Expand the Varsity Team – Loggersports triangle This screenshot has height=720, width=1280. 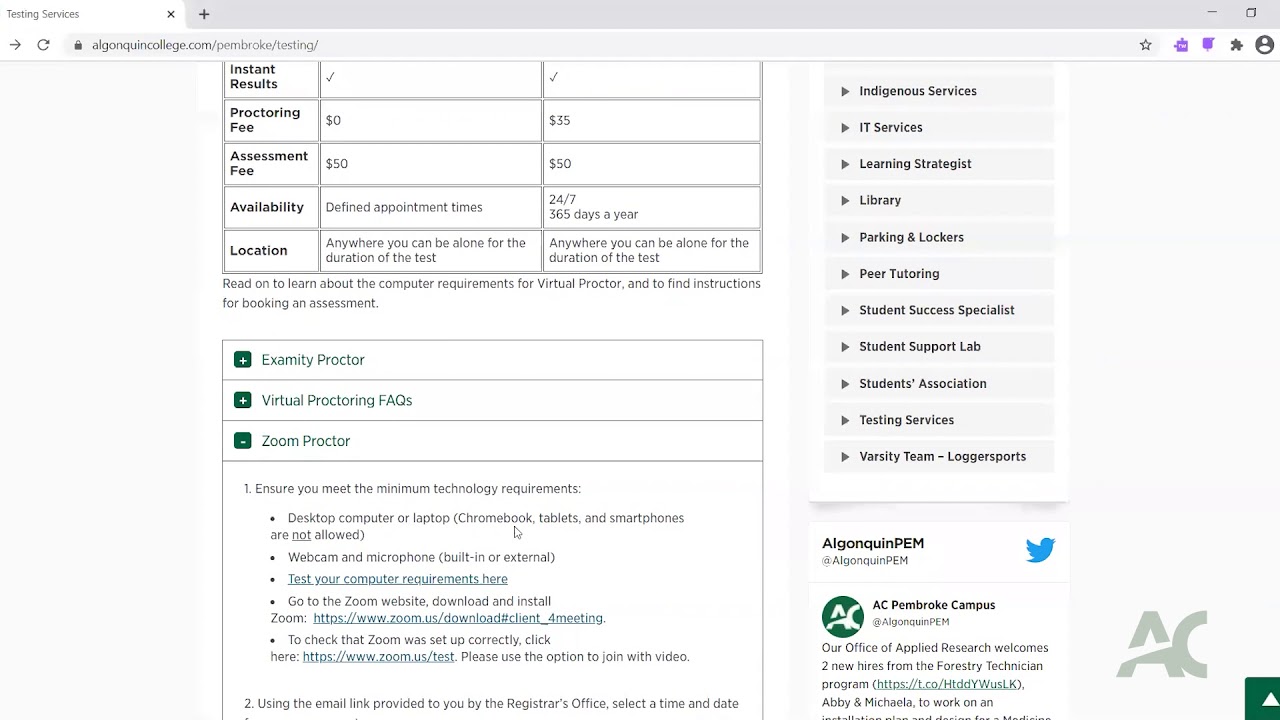[x=845, y=457]
